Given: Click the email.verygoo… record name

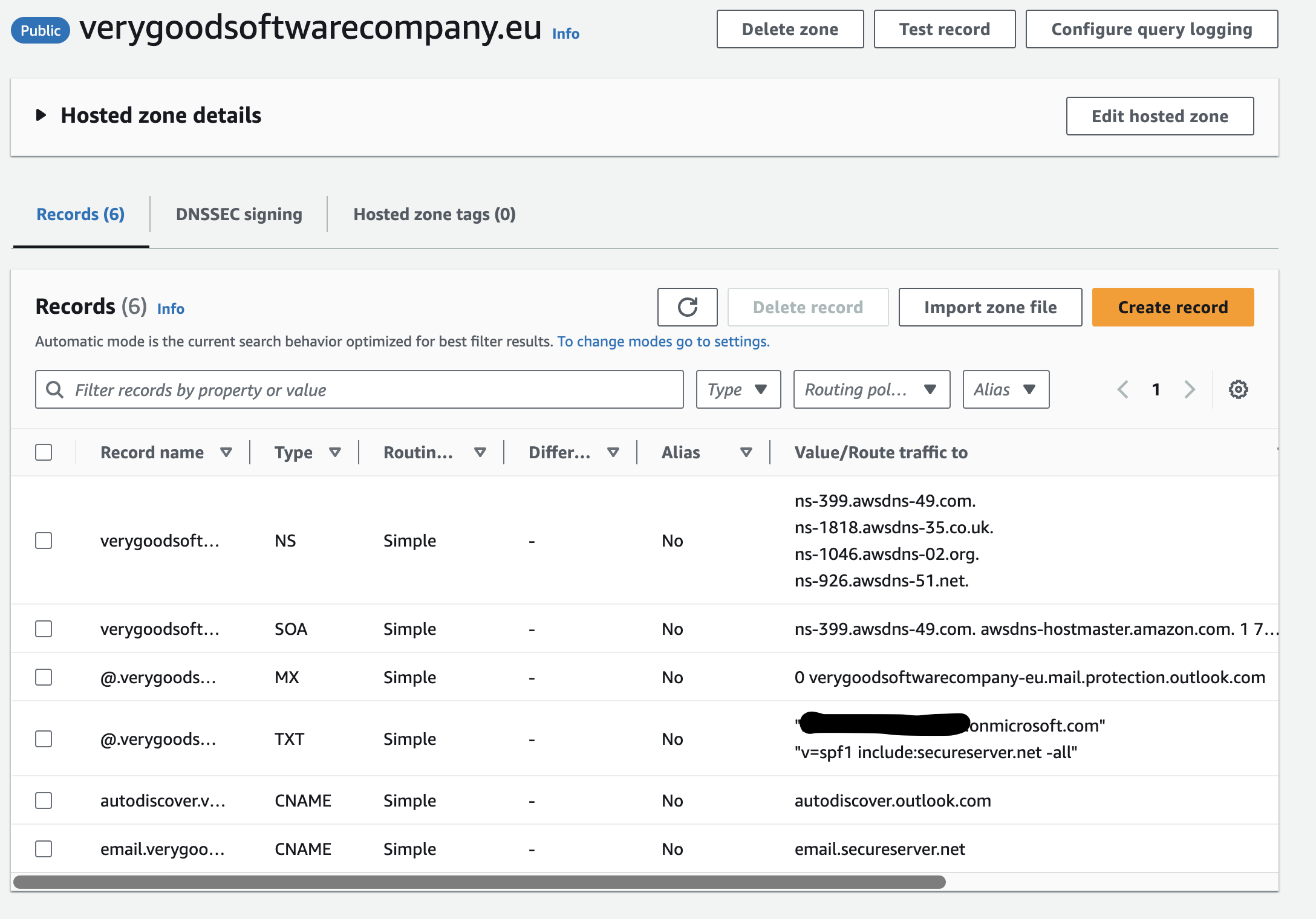Looking at the screenshot, I should click(x=163, y=849).
